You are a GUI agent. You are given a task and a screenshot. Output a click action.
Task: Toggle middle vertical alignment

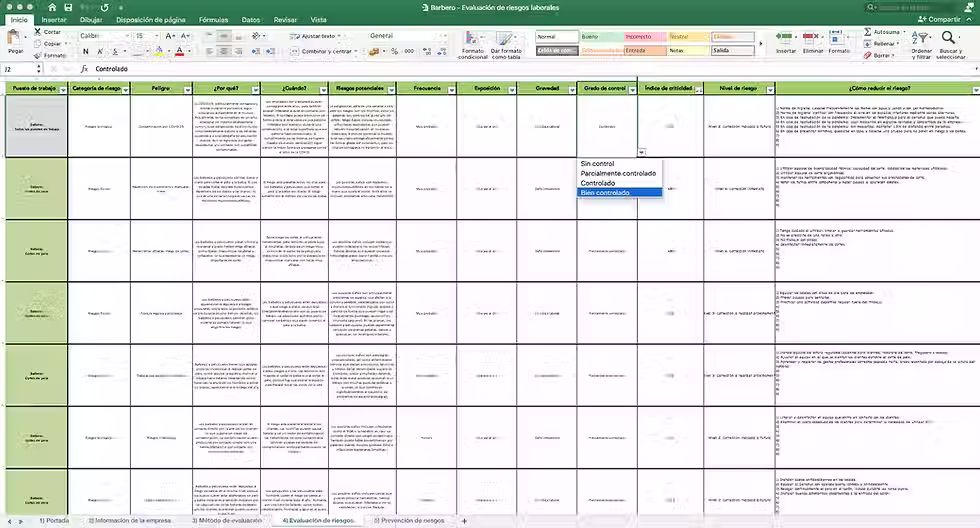(224, 36)
